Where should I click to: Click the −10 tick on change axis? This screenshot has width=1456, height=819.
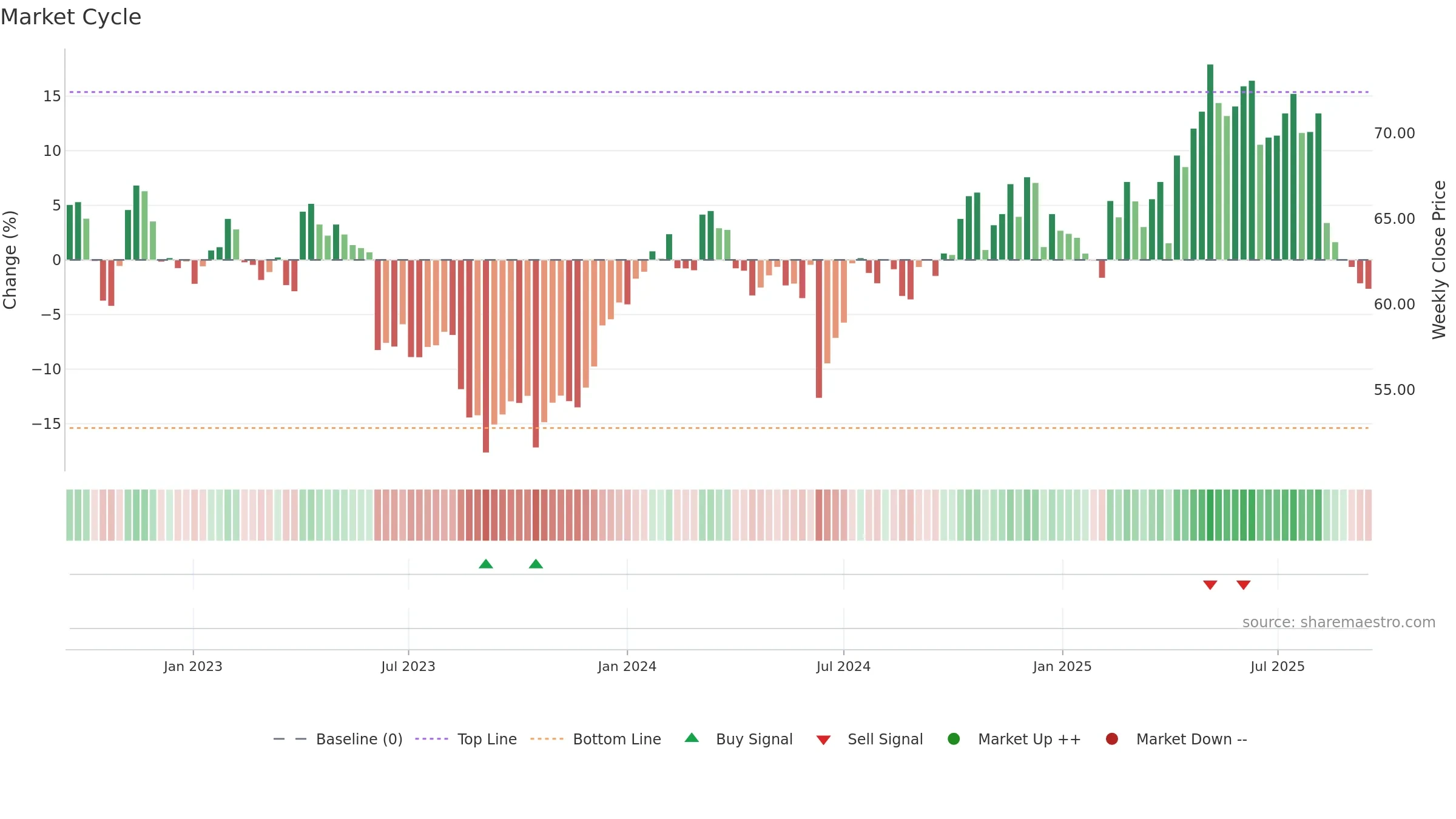pos(47,369)
